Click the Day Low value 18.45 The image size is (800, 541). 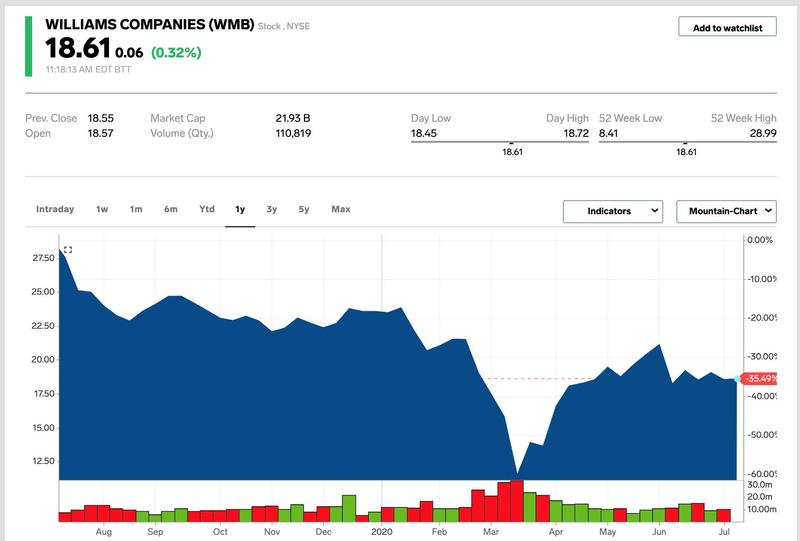[x=424, y=133]
